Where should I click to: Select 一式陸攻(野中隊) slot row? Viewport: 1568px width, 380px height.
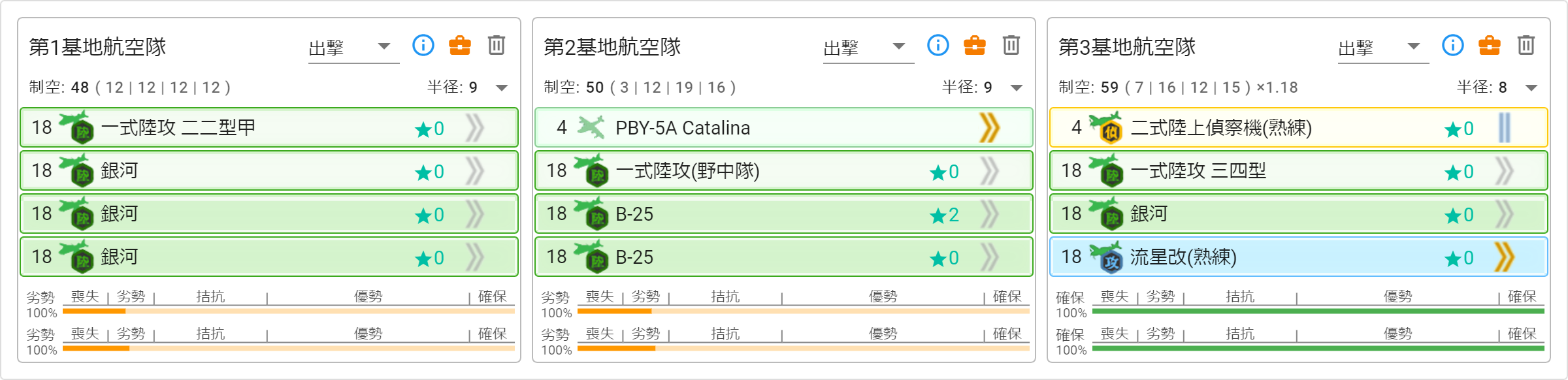[x=784, y=170]
